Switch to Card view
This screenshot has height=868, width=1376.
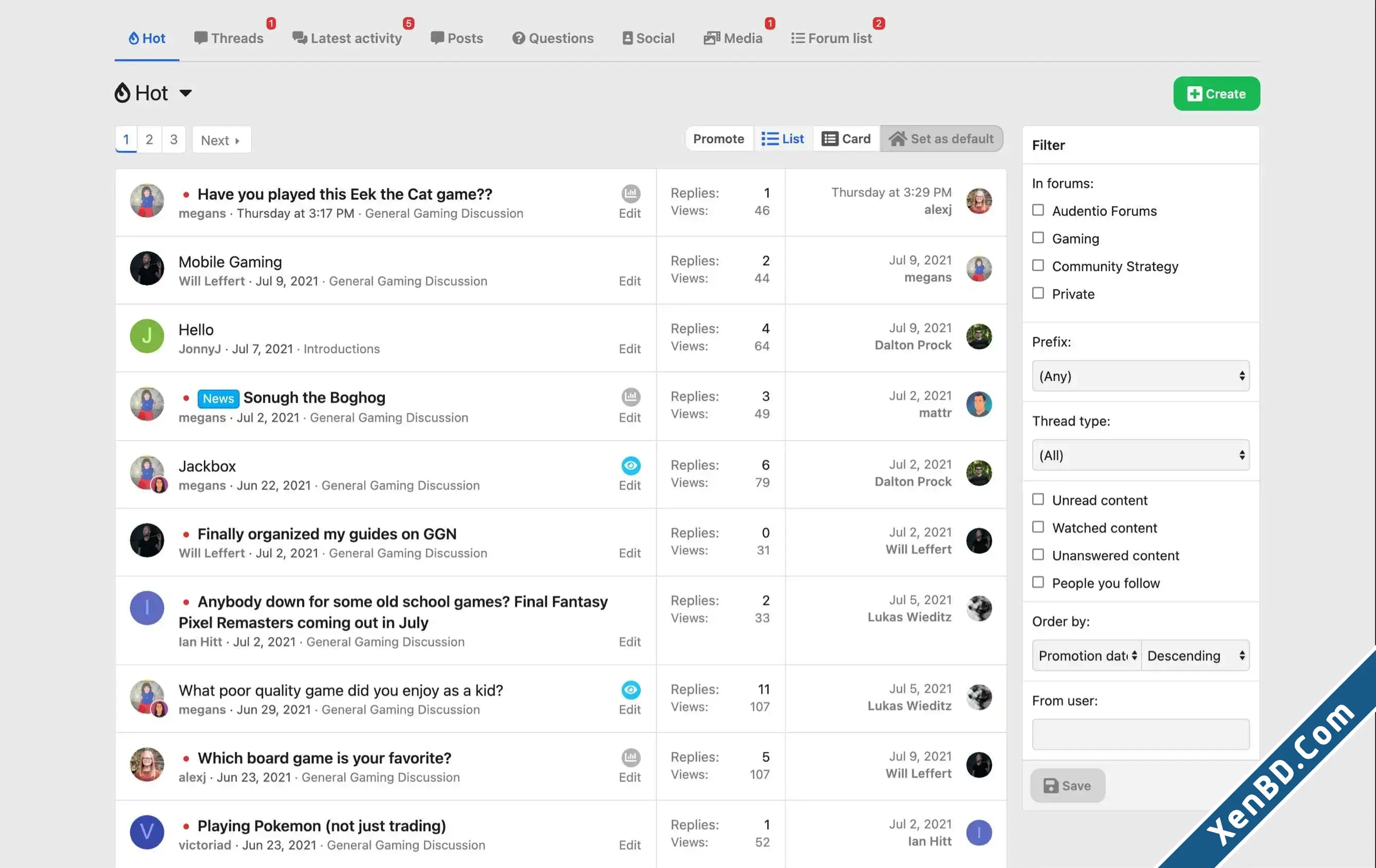click(846, 139)
